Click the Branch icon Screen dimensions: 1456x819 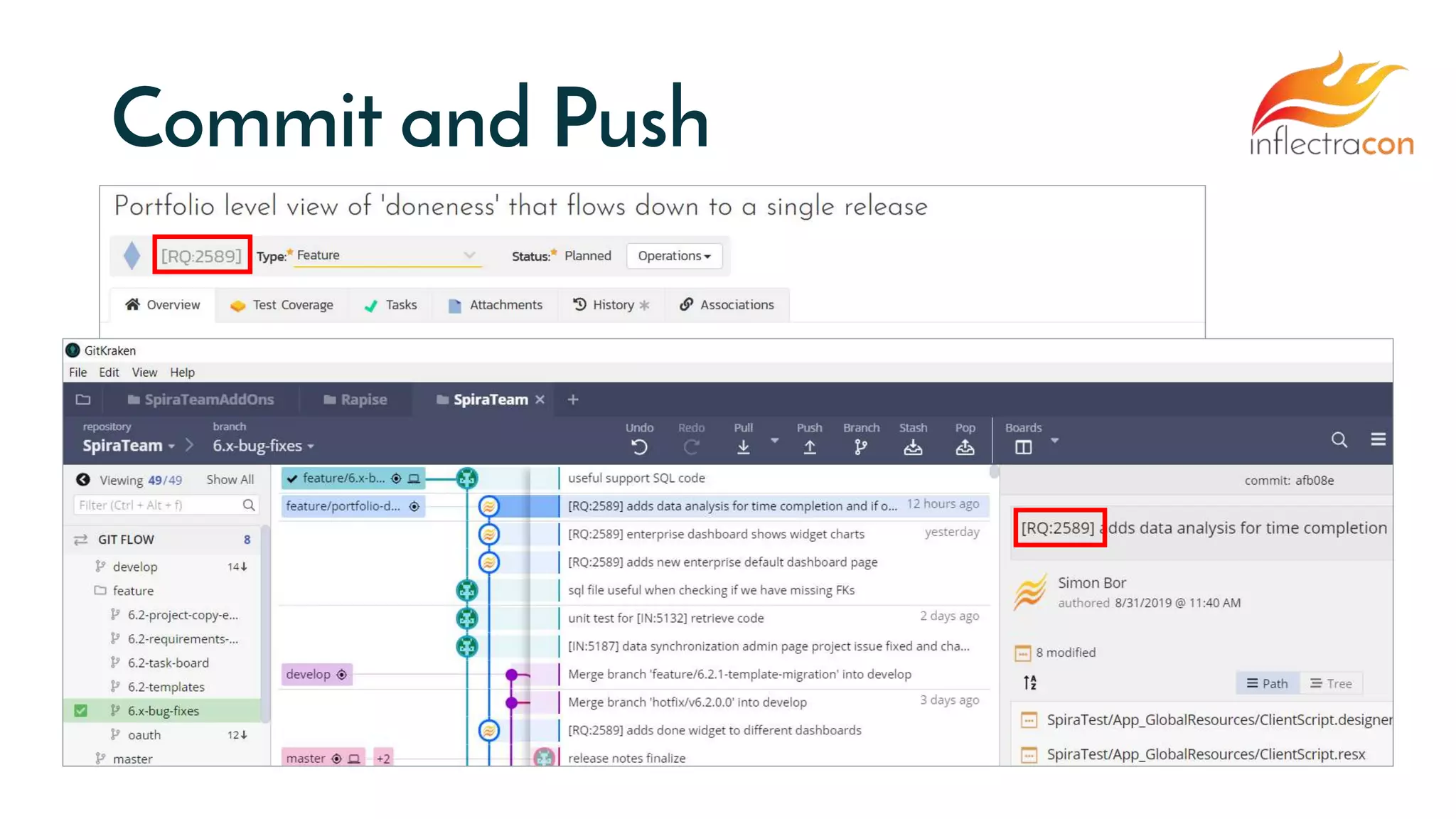point(861,446)
